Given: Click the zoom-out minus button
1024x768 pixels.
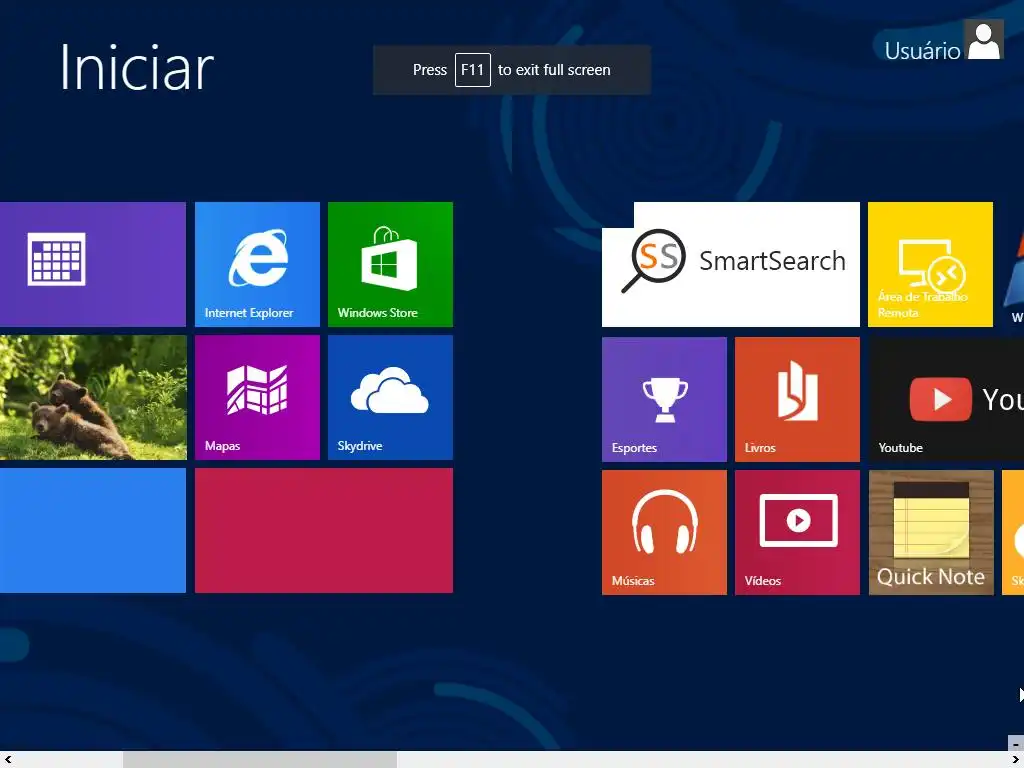Looking at the screenshot, I should 1016,743.
